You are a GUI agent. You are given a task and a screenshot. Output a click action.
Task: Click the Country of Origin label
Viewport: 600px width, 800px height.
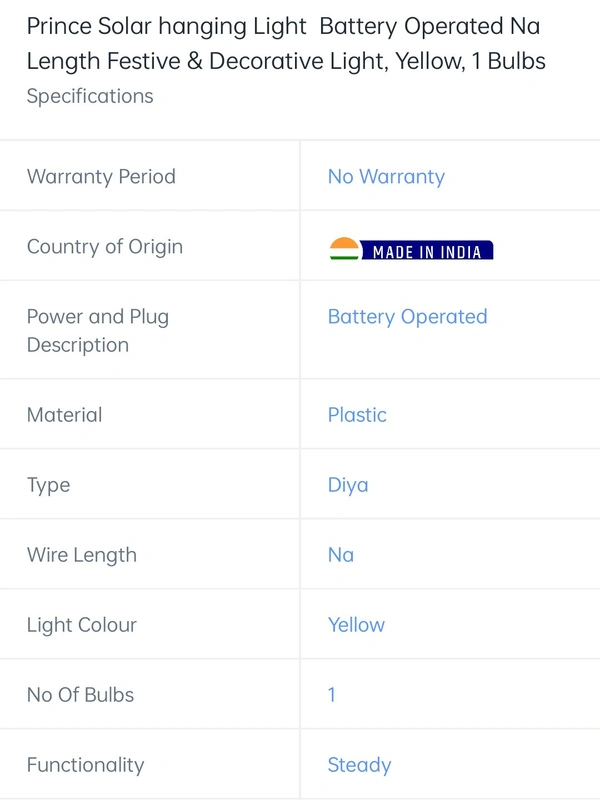click(105, 246)
